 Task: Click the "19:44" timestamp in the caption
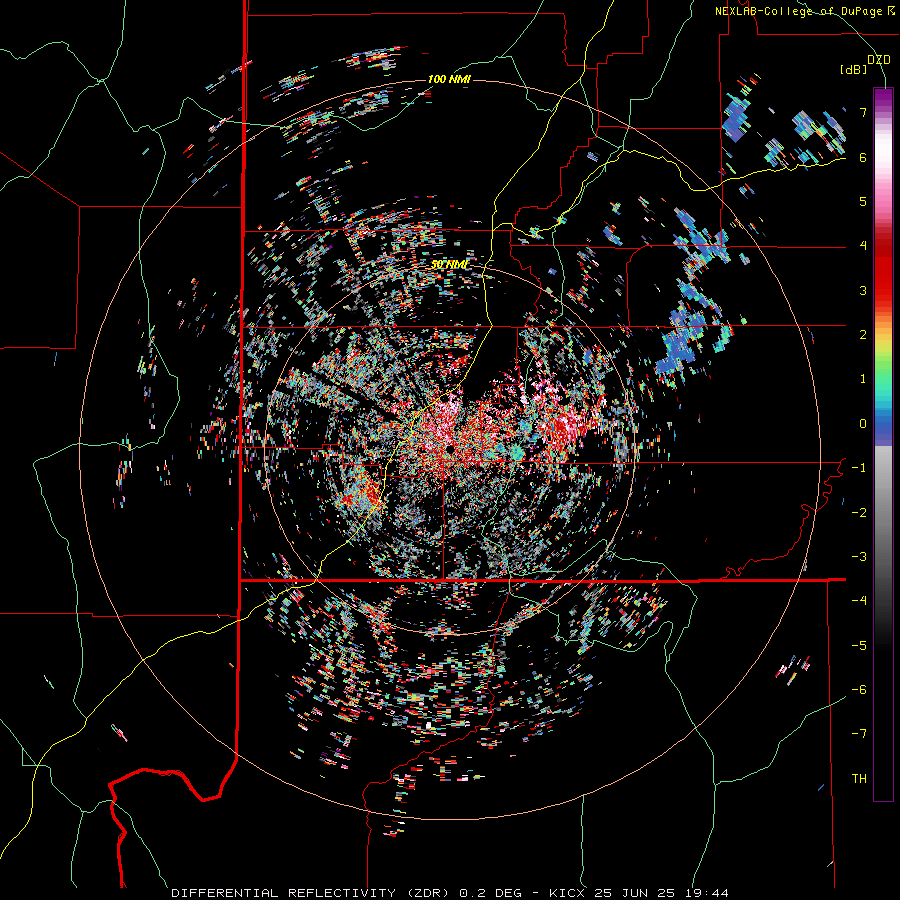coord(707,893)
